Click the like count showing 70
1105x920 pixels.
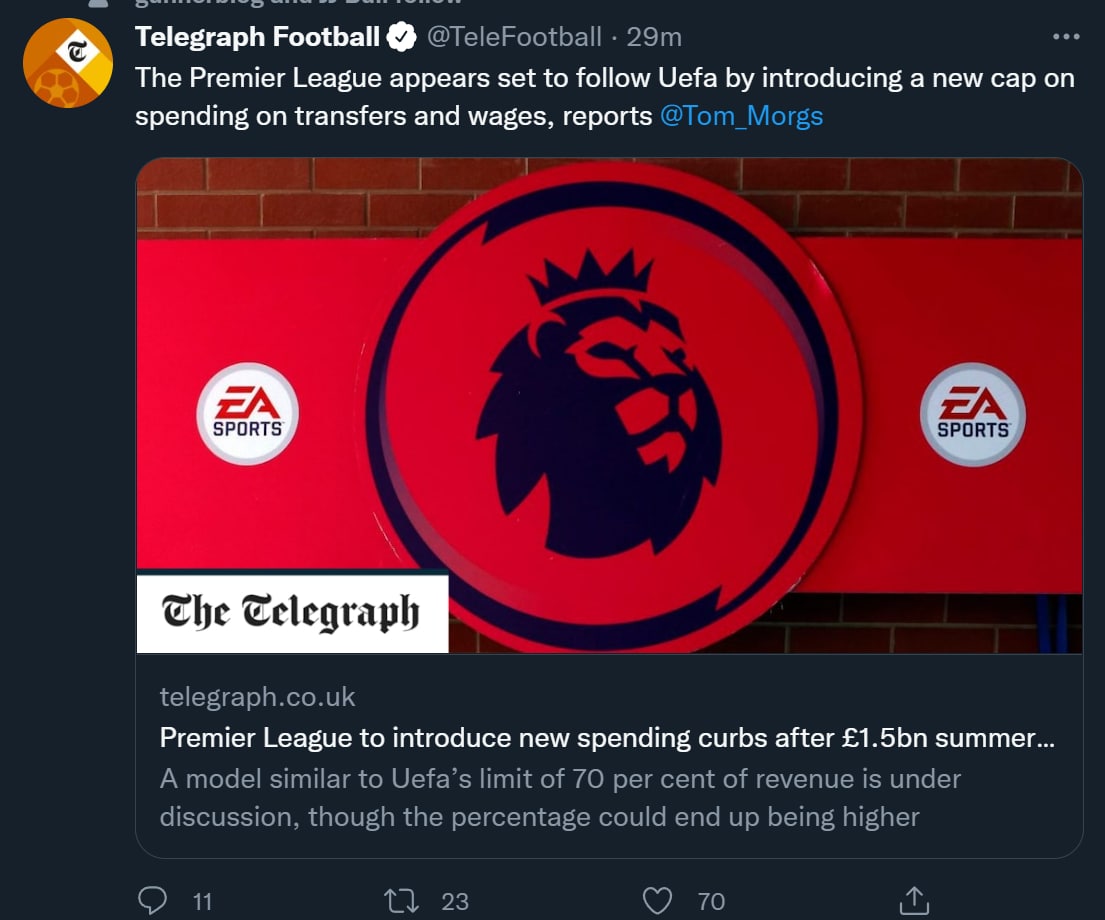(x=711, y=901)
